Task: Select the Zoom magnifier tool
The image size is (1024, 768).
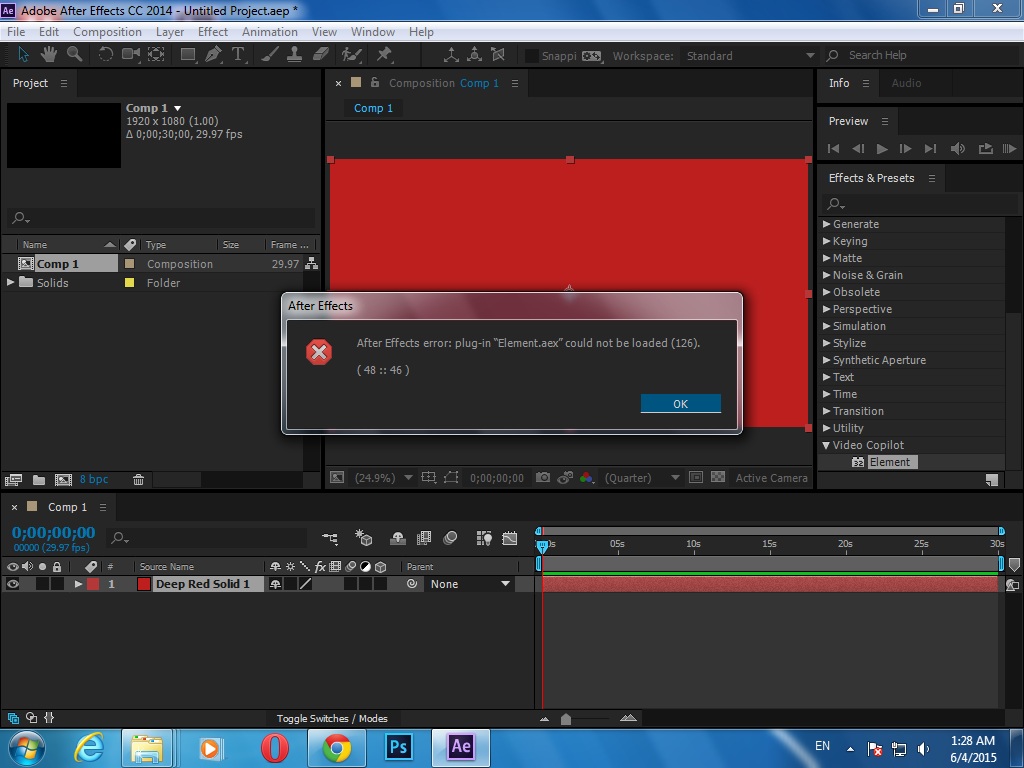Action: tap(74, 55)
